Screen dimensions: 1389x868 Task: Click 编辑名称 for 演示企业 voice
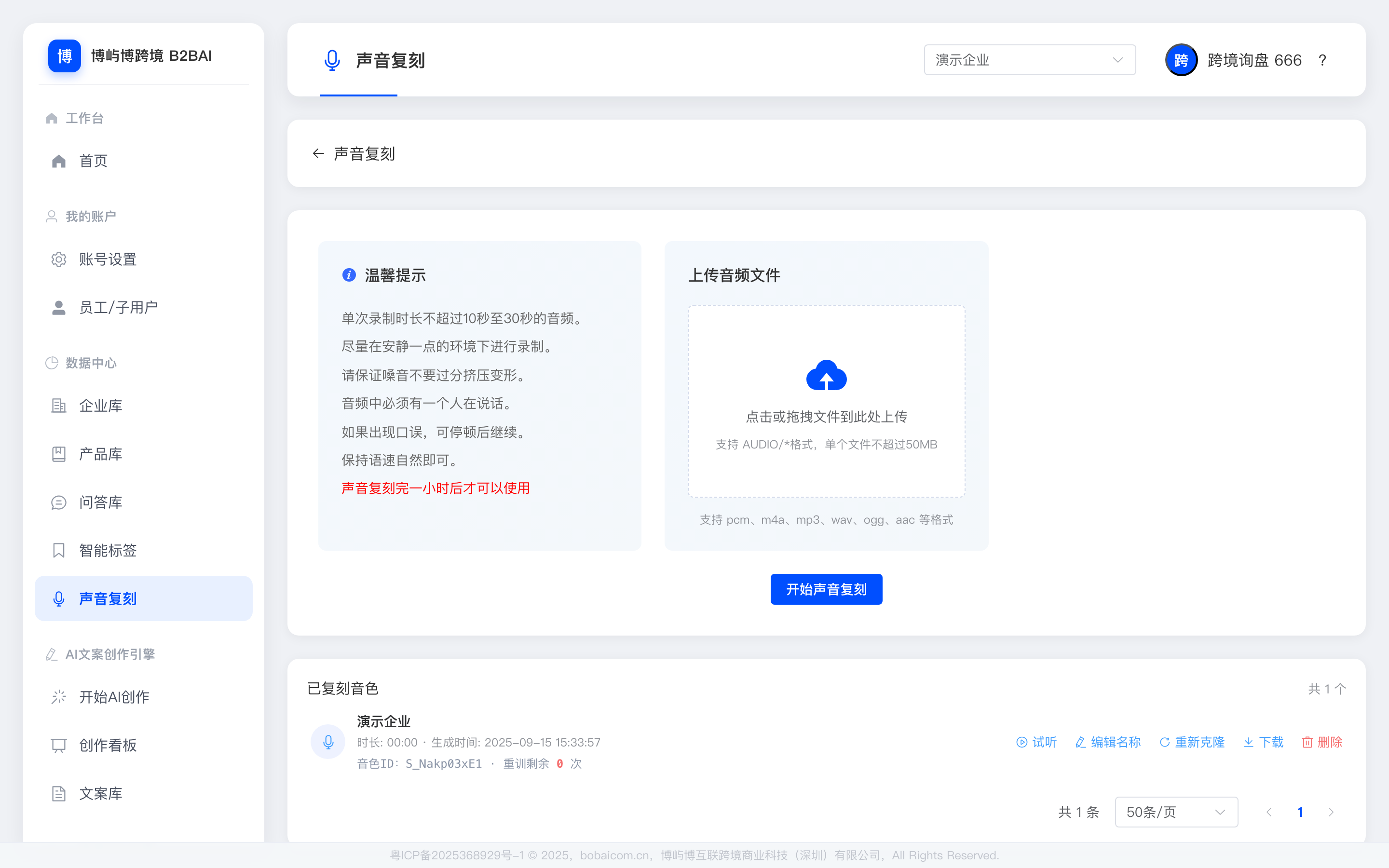tap(1108, 742)
